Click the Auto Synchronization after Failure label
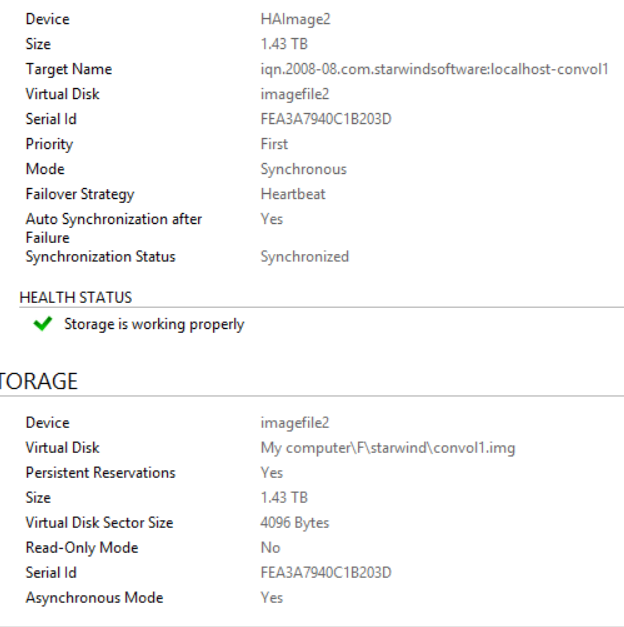The image size is (624, 627). pyautogui.click(x=114, y=228)
